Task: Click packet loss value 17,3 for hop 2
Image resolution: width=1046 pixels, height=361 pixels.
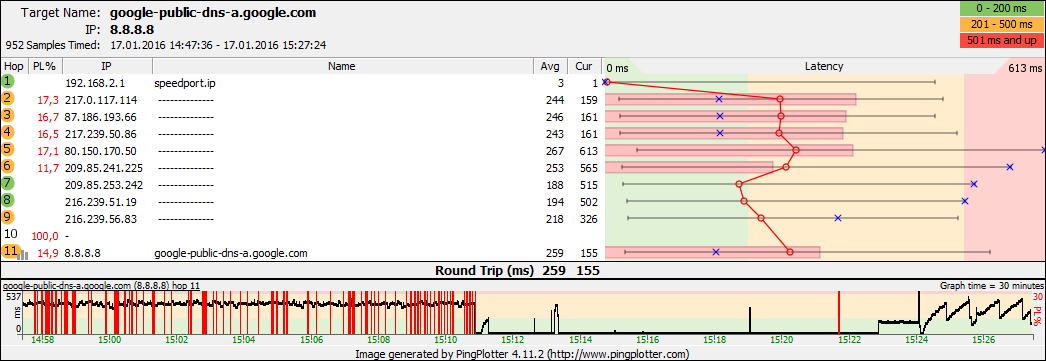Action: click(49, 100)
